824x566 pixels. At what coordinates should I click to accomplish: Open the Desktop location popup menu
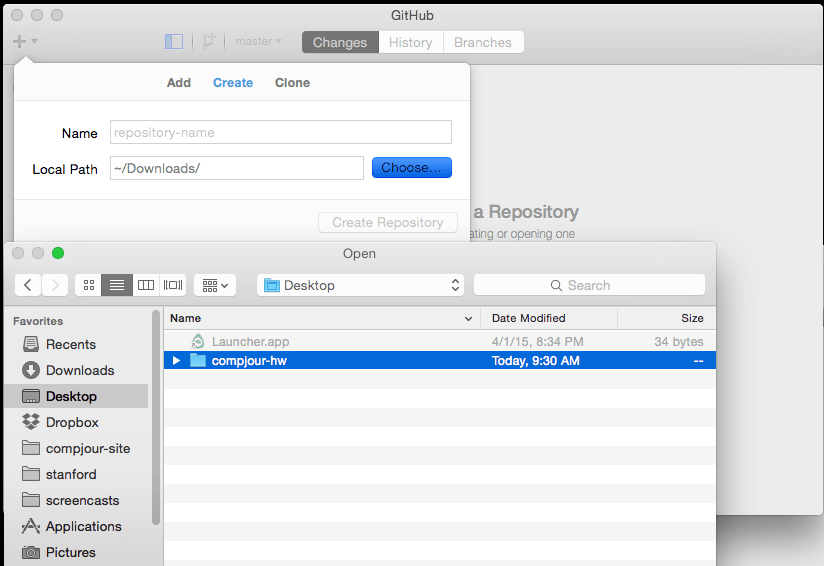[x=360, y=285]
